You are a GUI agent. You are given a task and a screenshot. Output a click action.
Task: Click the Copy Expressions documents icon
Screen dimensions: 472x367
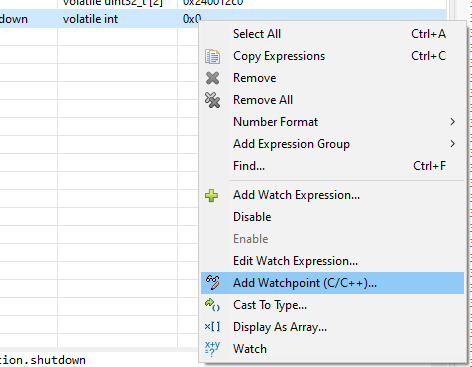click(x=212, y=56)
